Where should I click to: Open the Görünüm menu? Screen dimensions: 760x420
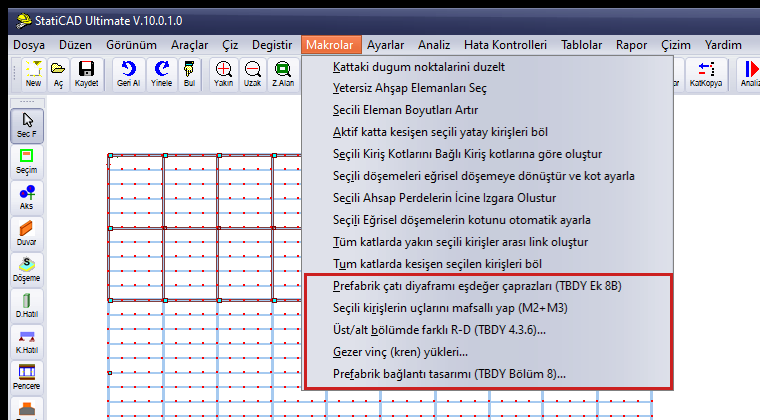(x=131, y=45)
